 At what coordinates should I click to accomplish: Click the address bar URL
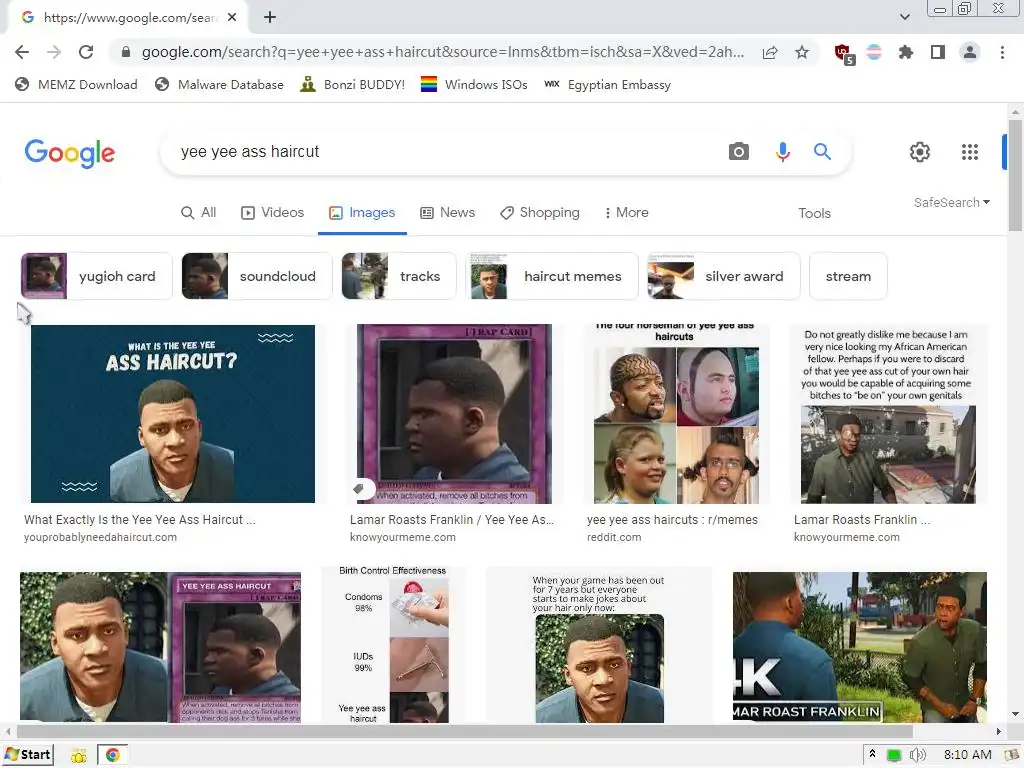point(442,52)
